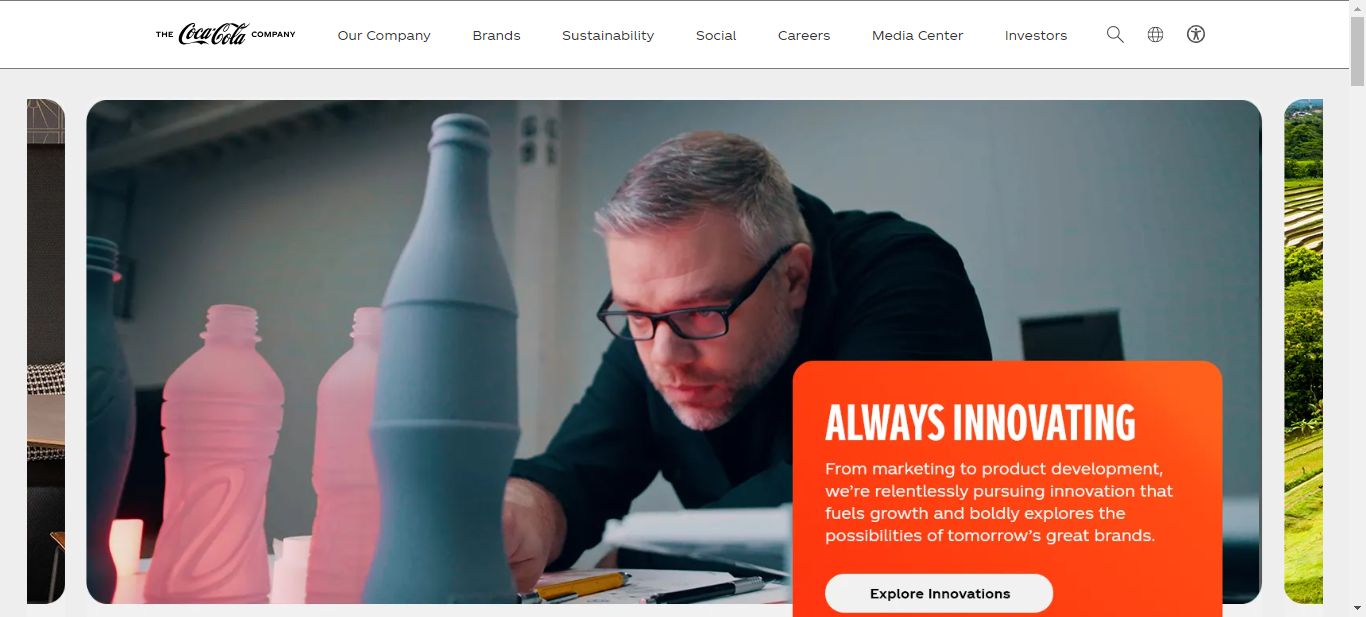This screenshot has height=617, width=1366.
Task: Open the globe language selector
Action: coord(1155,34)
